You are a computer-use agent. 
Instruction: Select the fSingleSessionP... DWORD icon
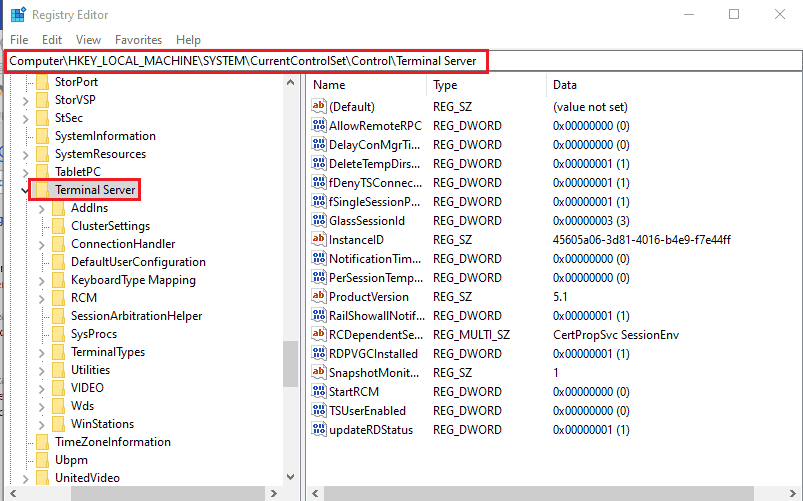click(319, 201)
